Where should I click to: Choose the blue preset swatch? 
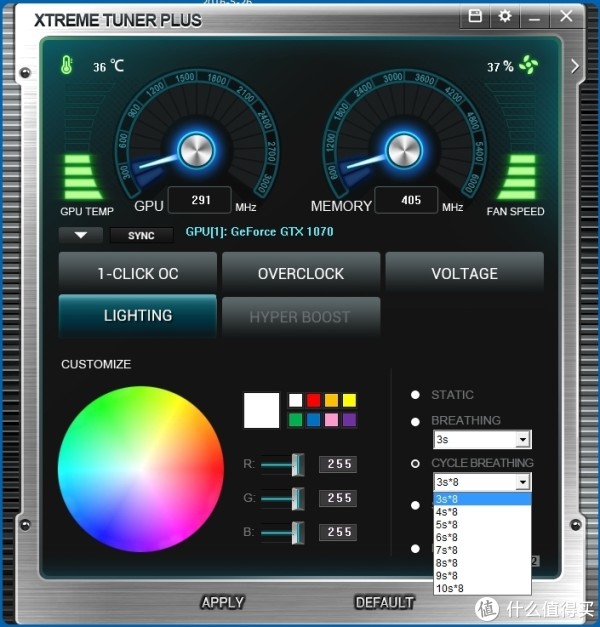tap(314, 420)
